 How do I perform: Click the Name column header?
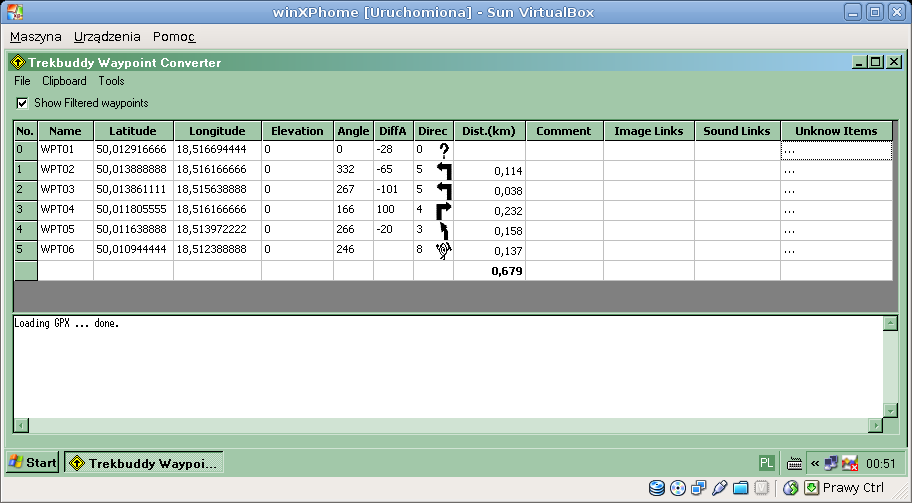point(65,131)
